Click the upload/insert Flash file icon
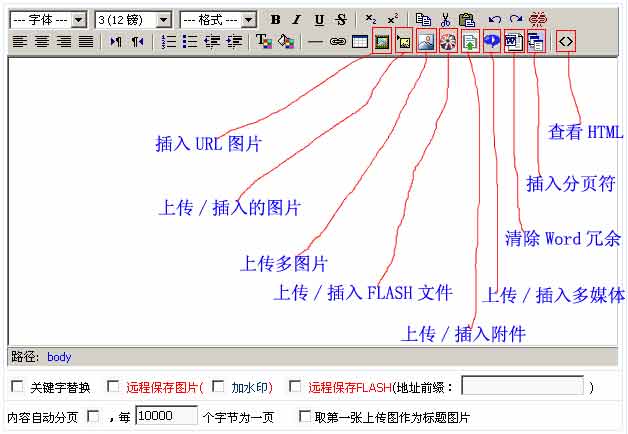Image resolution: width=628 pixels, height=434 pixels. point(448,42)
